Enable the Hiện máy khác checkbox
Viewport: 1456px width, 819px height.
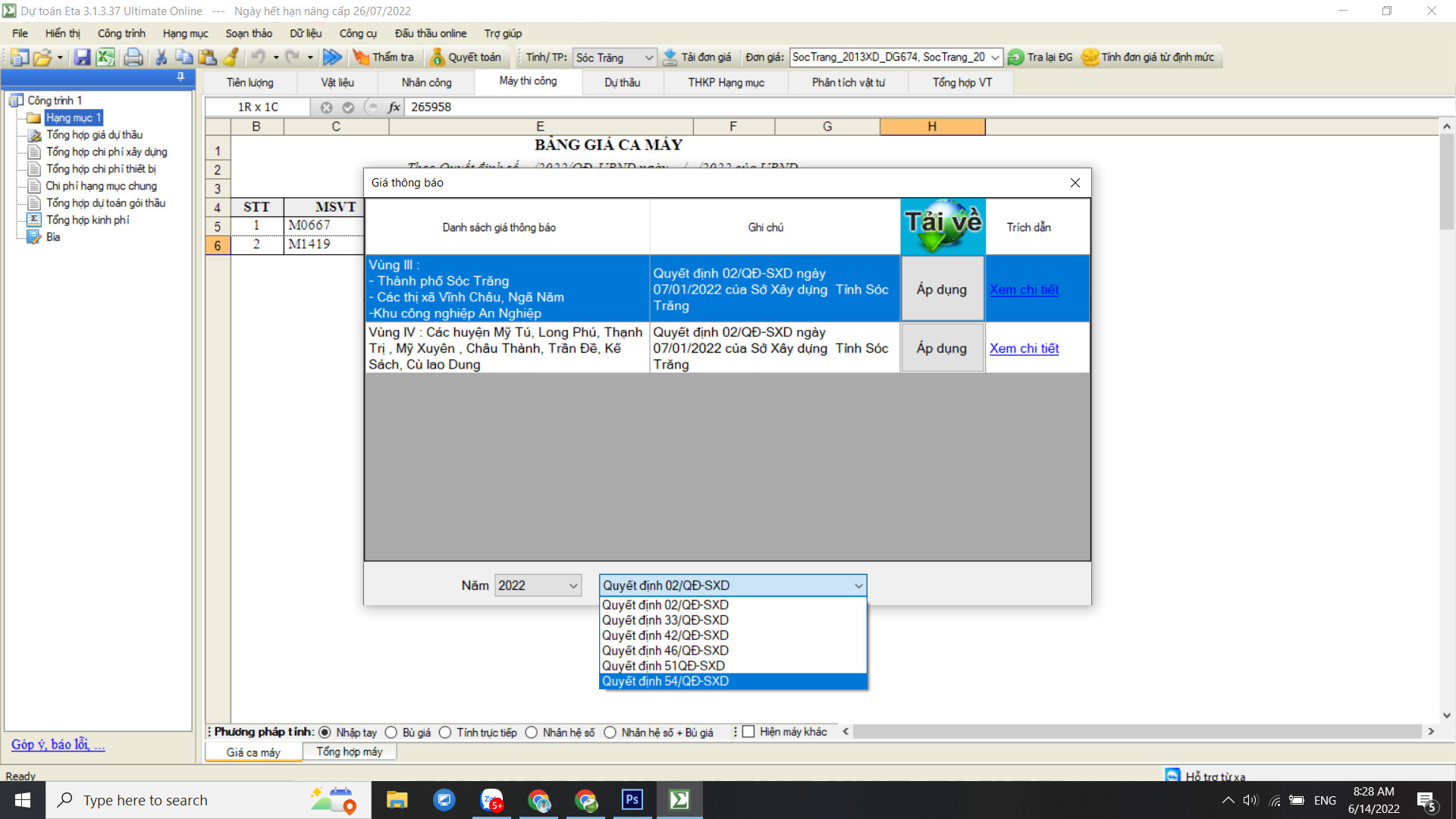pyautogui.click(x=748, y=732)
